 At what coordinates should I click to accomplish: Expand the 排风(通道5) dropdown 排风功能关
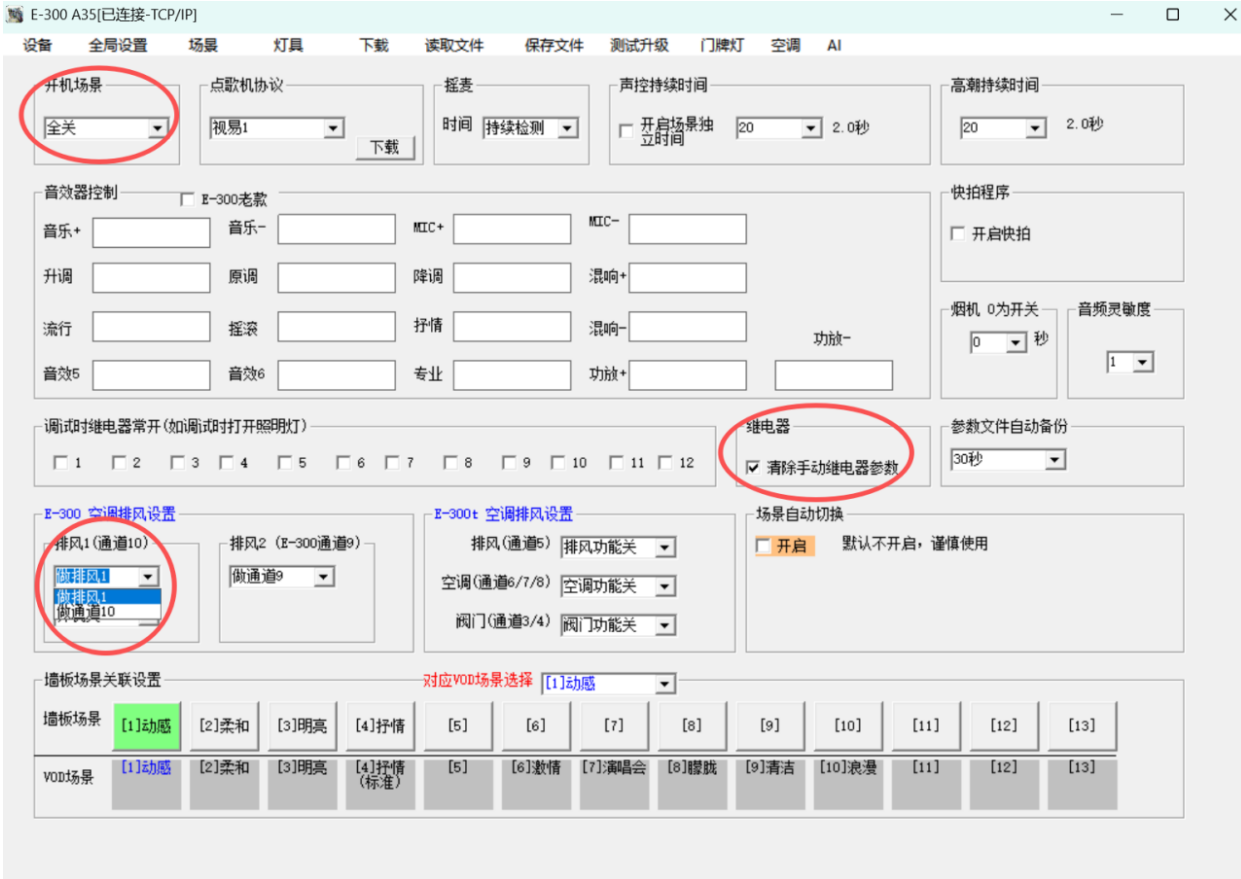665,547
